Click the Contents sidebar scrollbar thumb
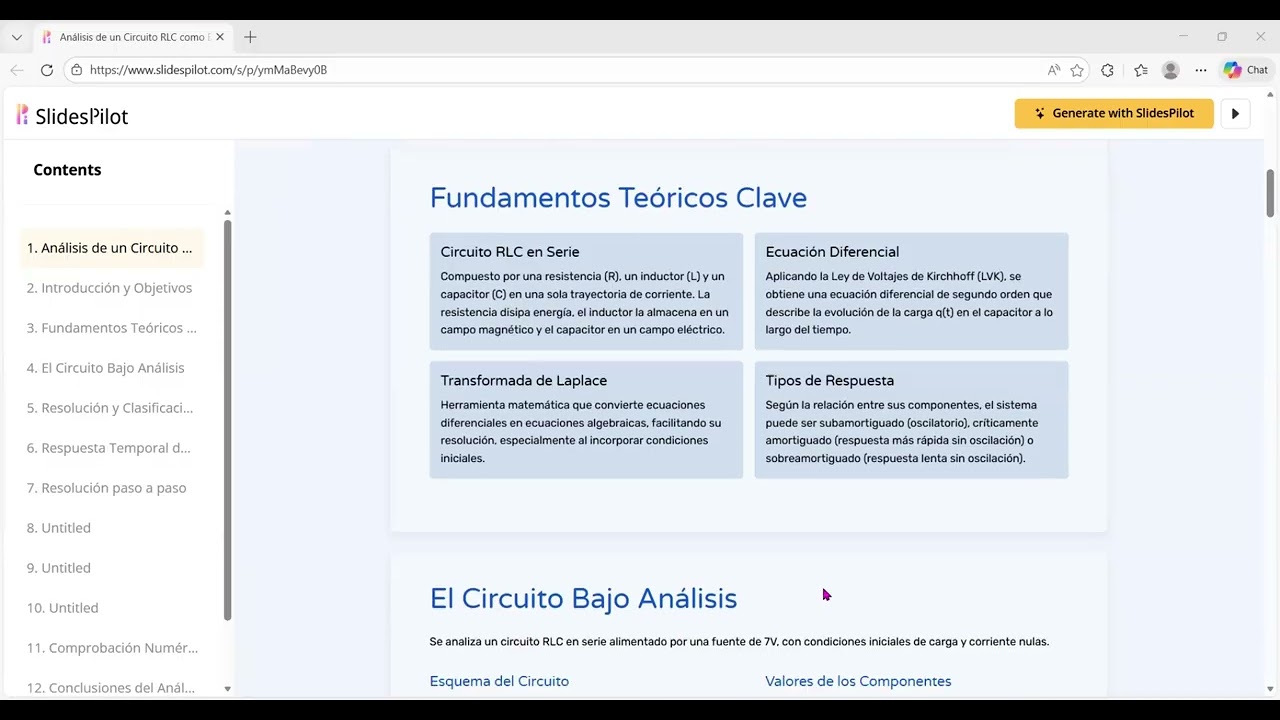Image resolution: width=1280 pixels, height=720 pixels. [227, 420]
